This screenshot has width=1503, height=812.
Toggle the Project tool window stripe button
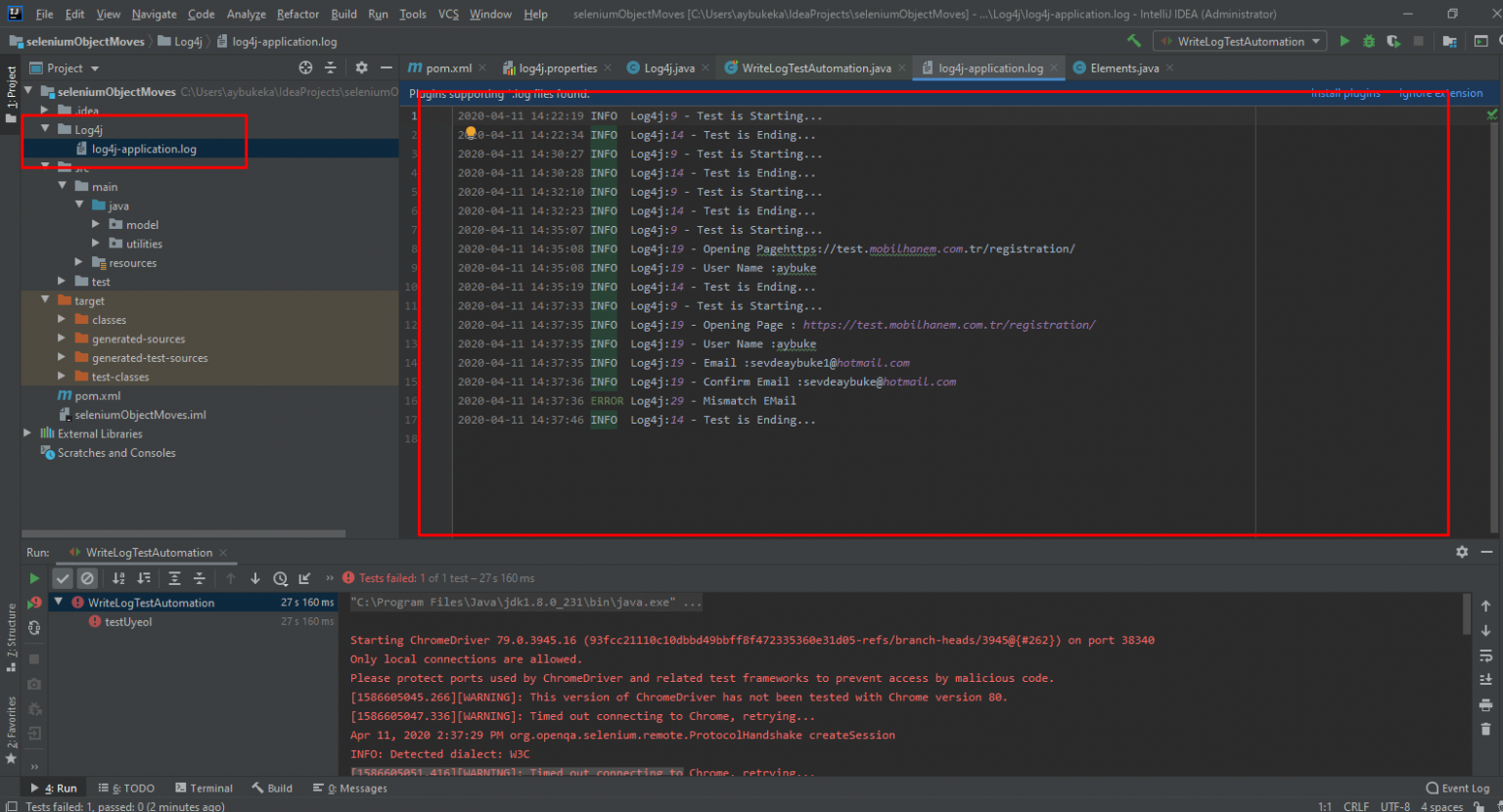11,94
